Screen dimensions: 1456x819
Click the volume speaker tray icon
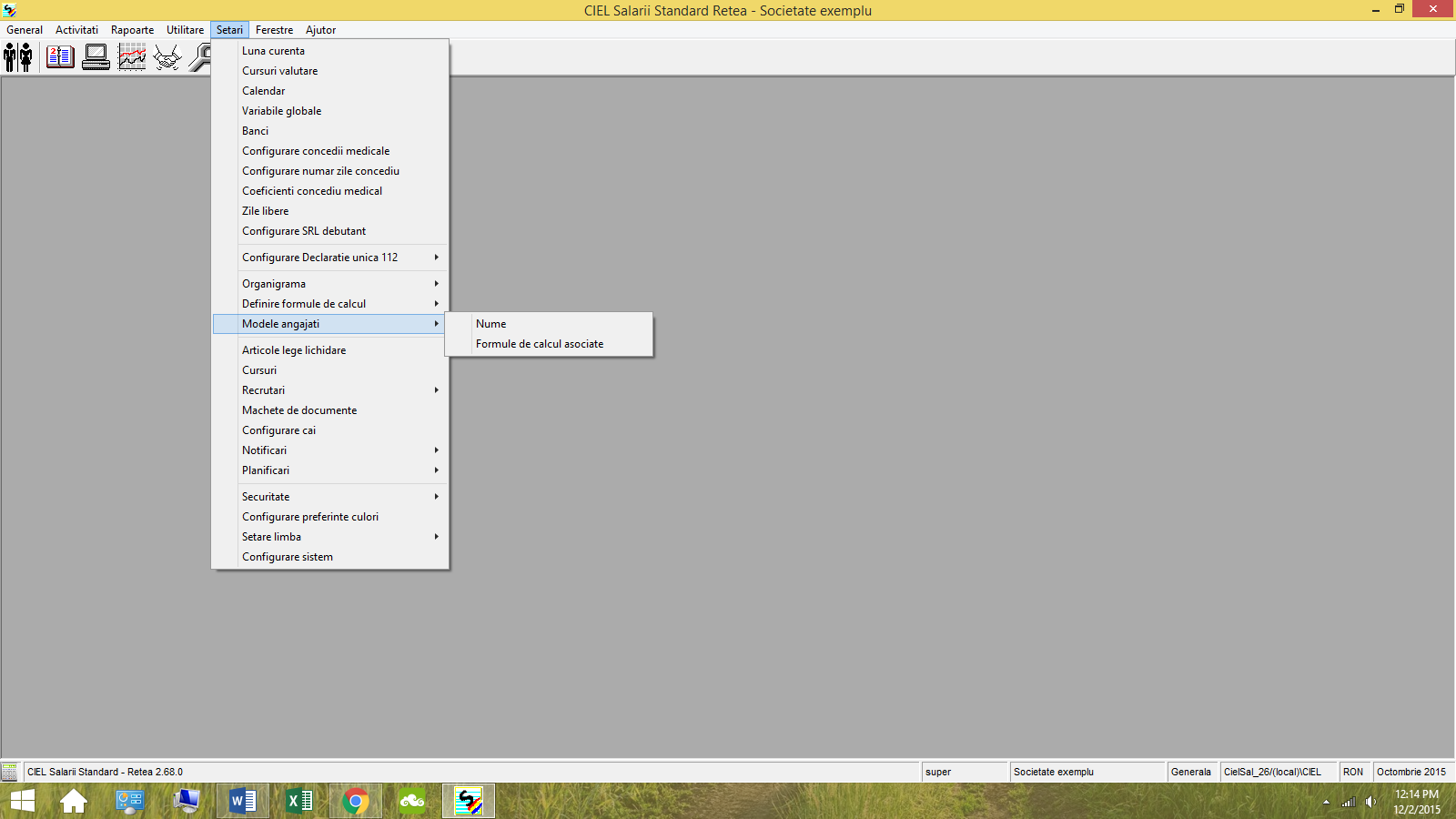coord(1370,802)
